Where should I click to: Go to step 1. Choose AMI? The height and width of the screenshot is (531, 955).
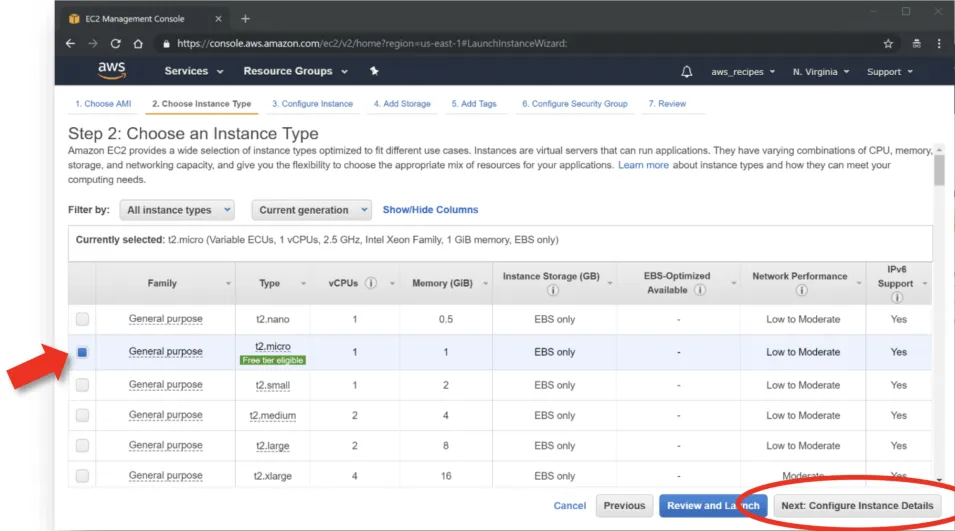point(103,104)
